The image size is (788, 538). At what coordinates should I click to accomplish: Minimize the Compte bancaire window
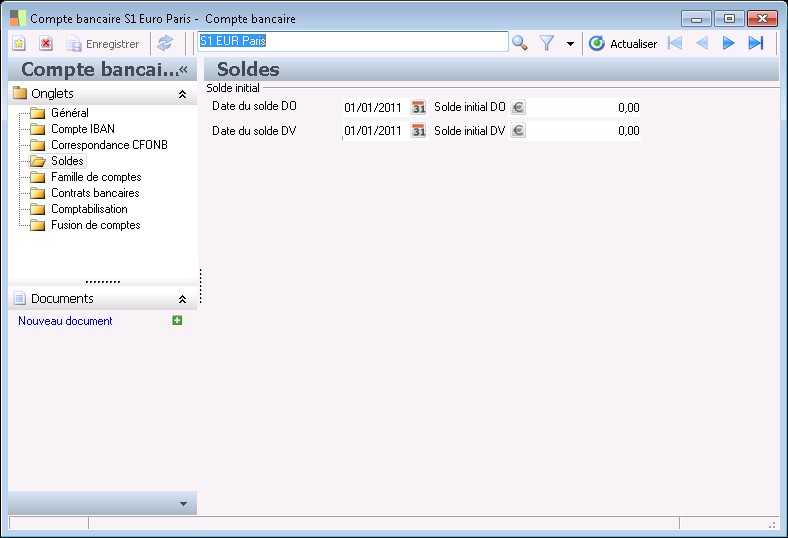(697, 19)
